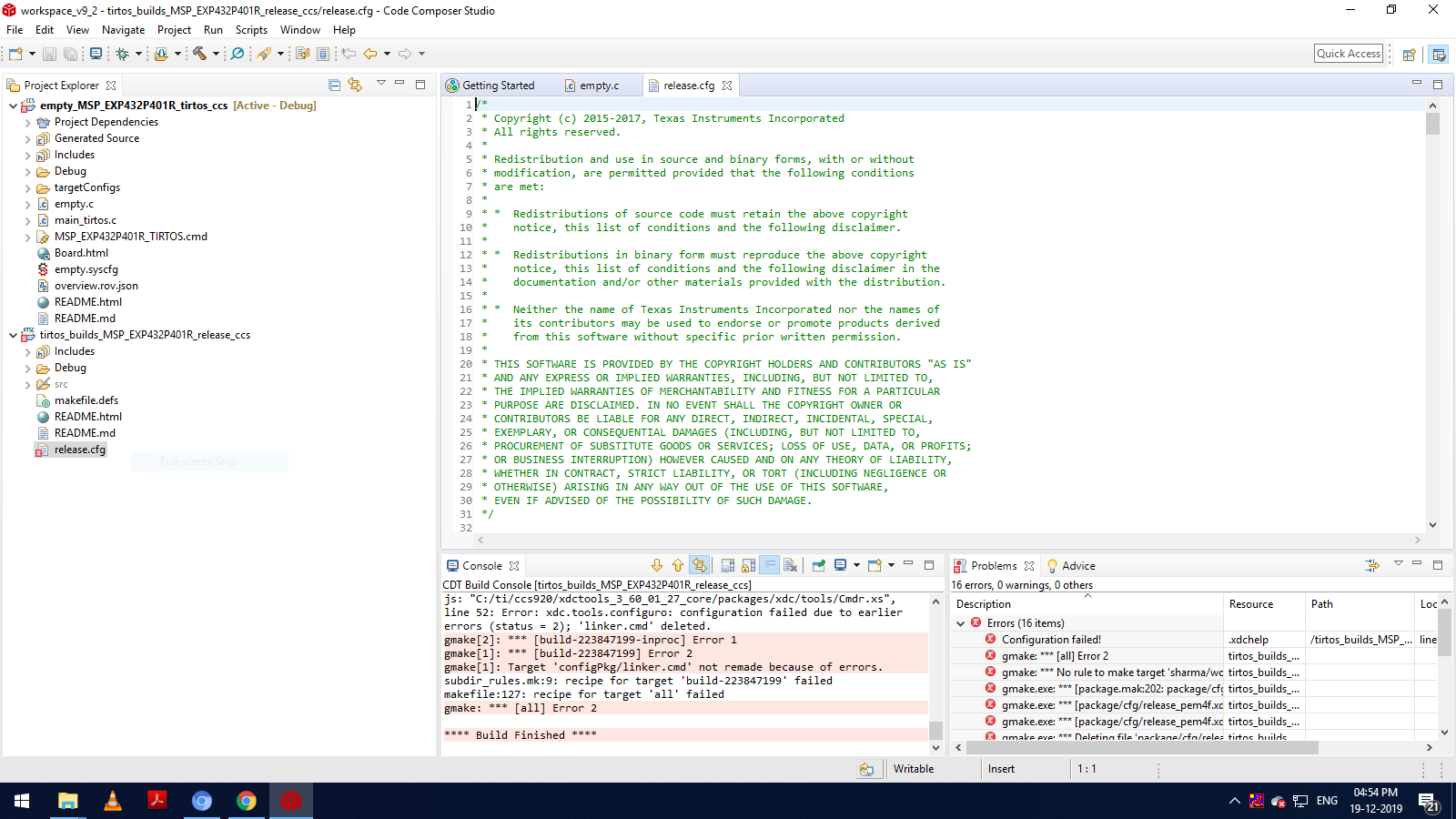Open Project Explorer View Menu triangle

coord(381,84)
